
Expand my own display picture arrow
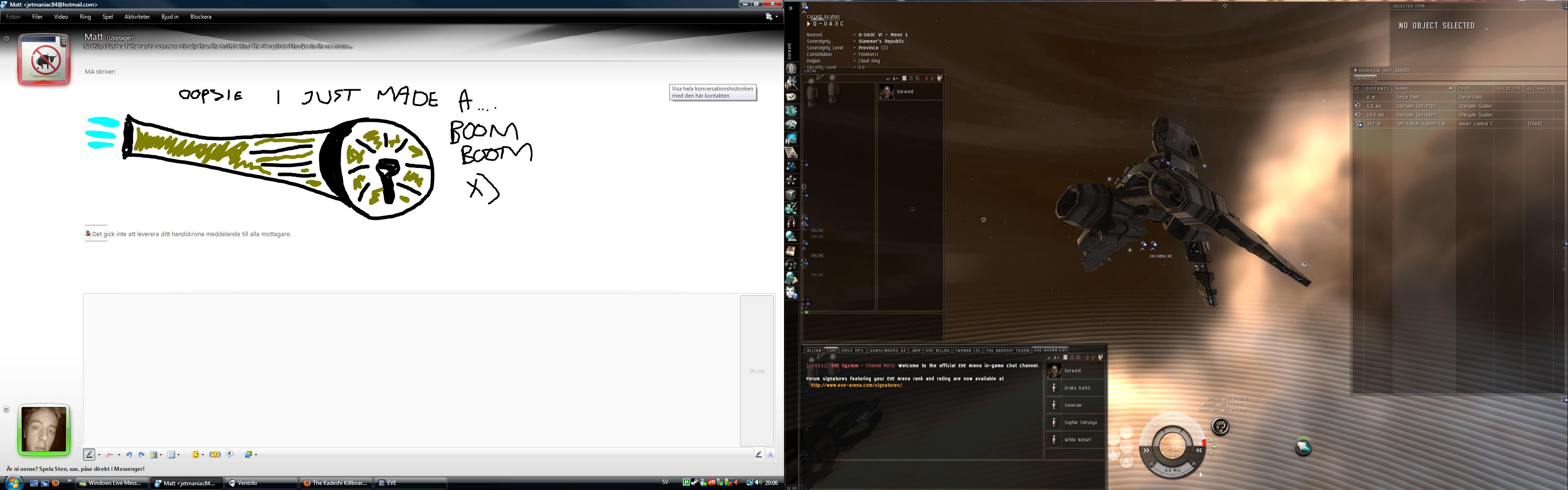coord(6,409)
